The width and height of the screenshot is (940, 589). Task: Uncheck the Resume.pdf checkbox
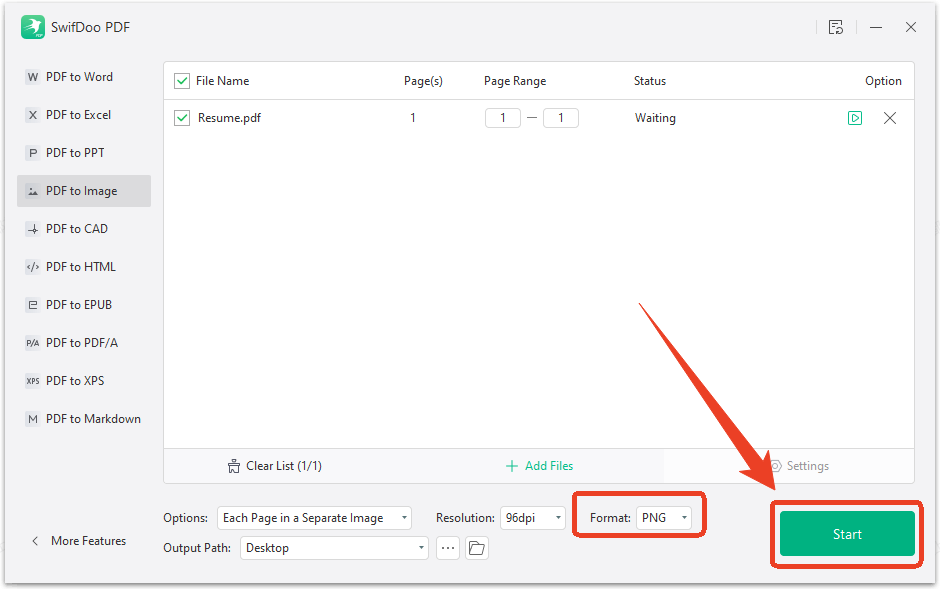(x=182, y=118)
